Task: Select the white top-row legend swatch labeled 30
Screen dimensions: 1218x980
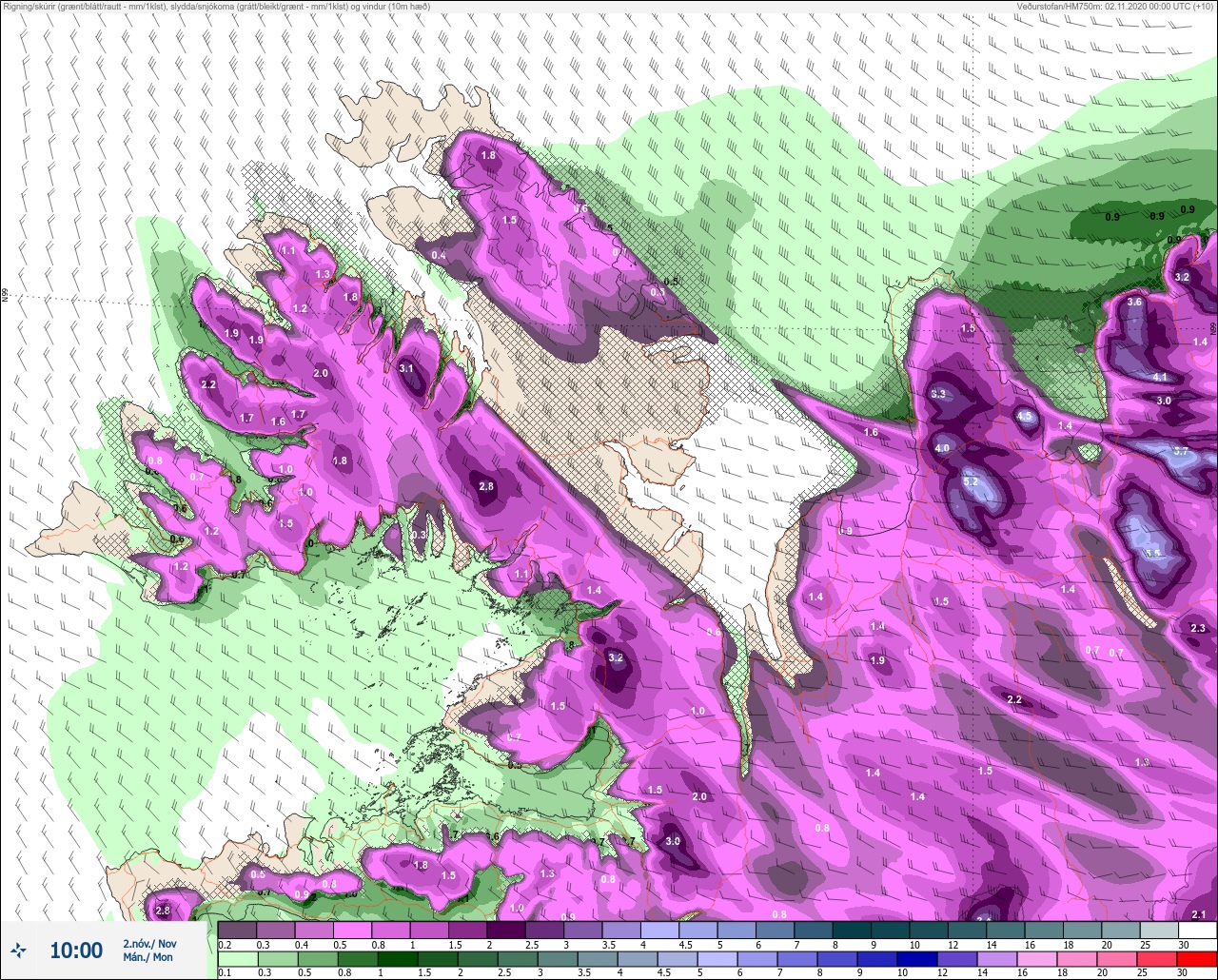Action: [x=1197, y=931]
